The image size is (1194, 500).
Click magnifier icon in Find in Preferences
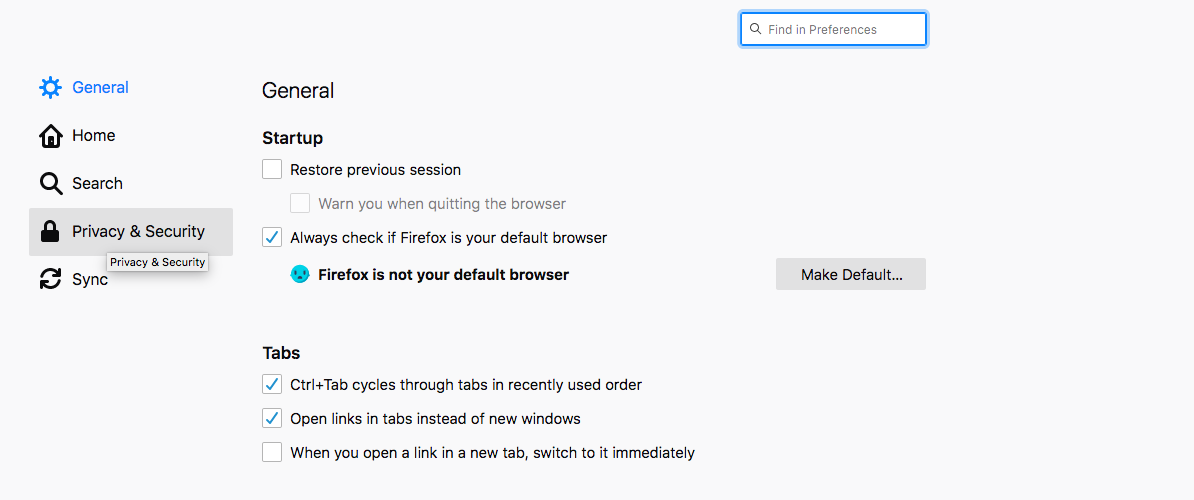point(755,29)
